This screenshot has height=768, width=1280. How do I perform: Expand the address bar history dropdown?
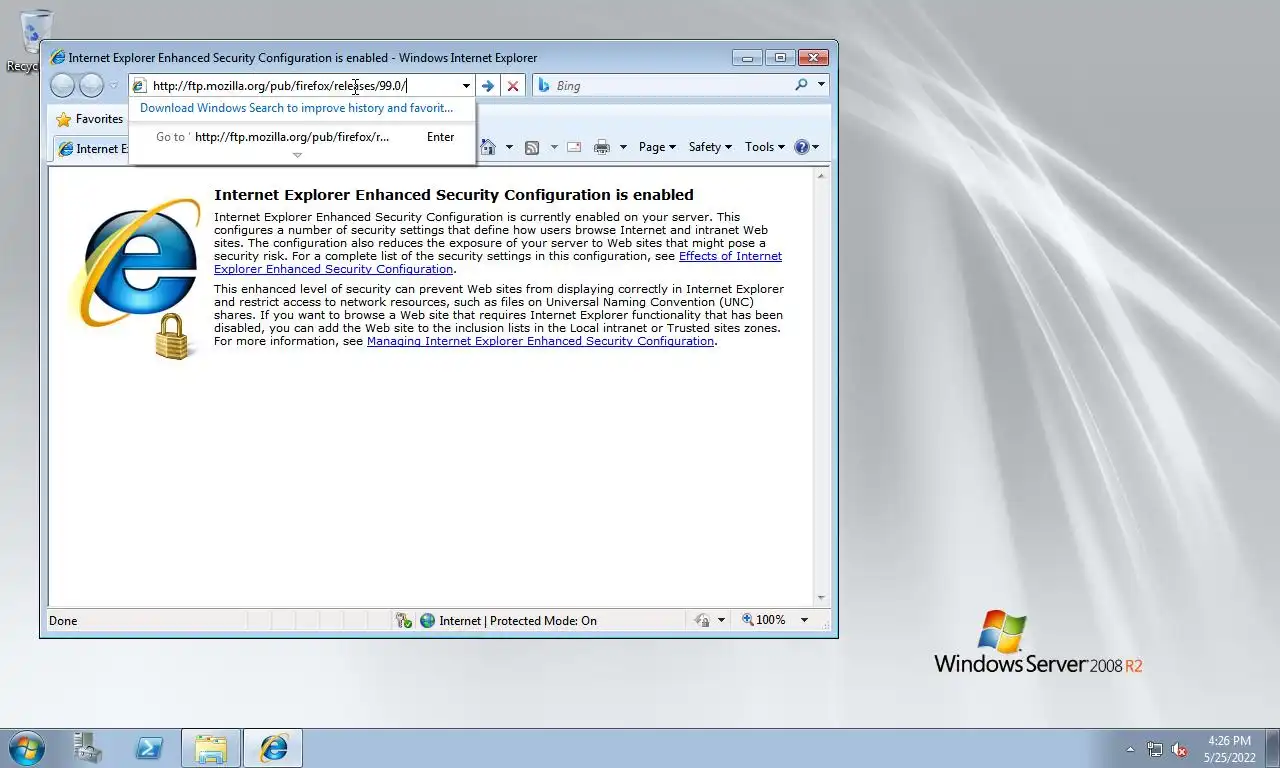tap(466, 86)
